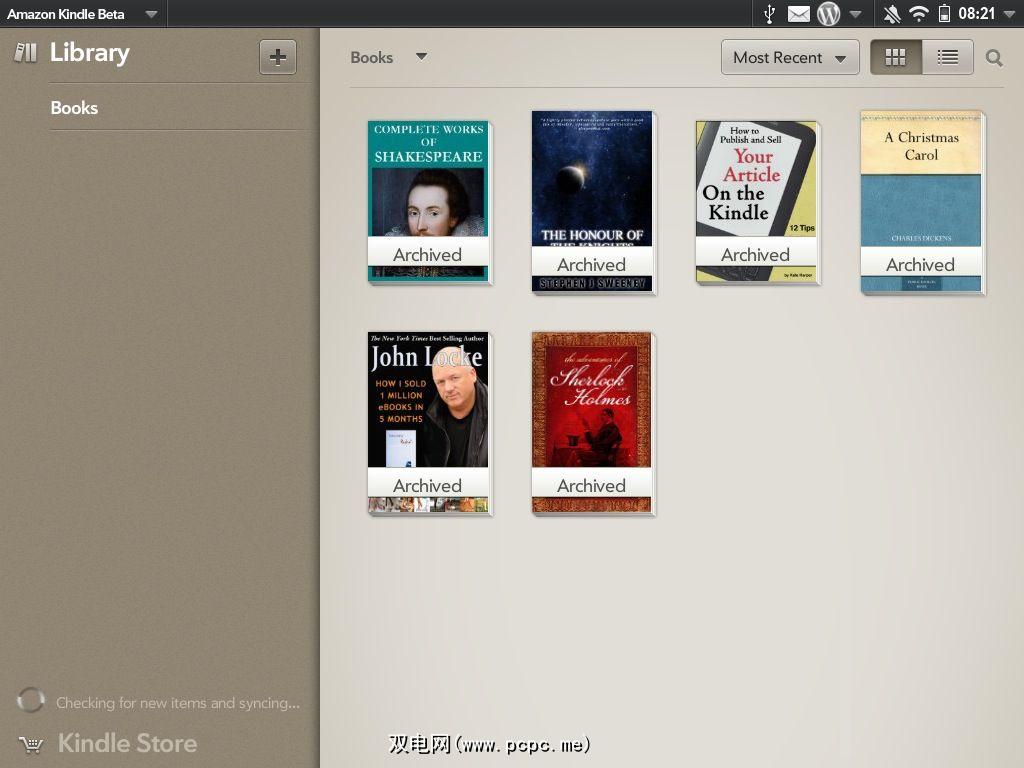Open Sherlock Holmes book cover

pos(592,422)
